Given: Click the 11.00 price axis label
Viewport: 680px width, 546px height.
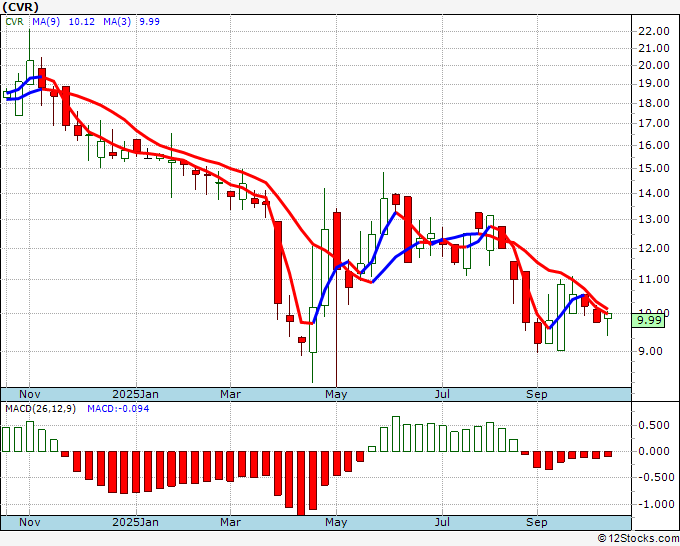Looking at the screenshot, I should pyautogui.click(x=654, y=279).
